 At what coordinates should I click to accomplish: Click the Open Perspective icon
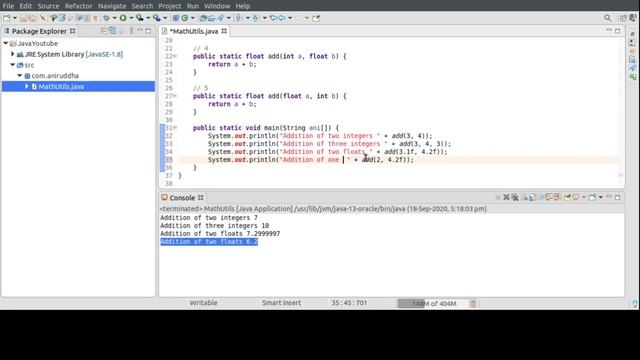(623, 18)
